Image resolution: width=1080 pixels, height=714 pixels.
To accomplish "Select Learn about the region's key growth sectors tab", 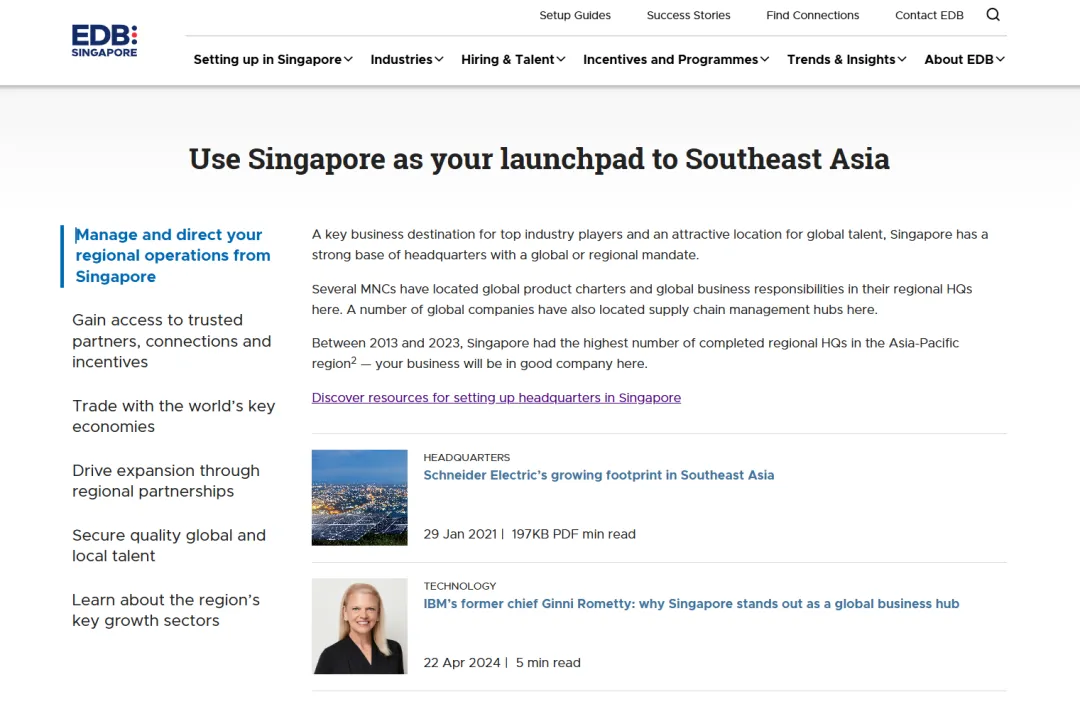I will [x=166, y=610].
